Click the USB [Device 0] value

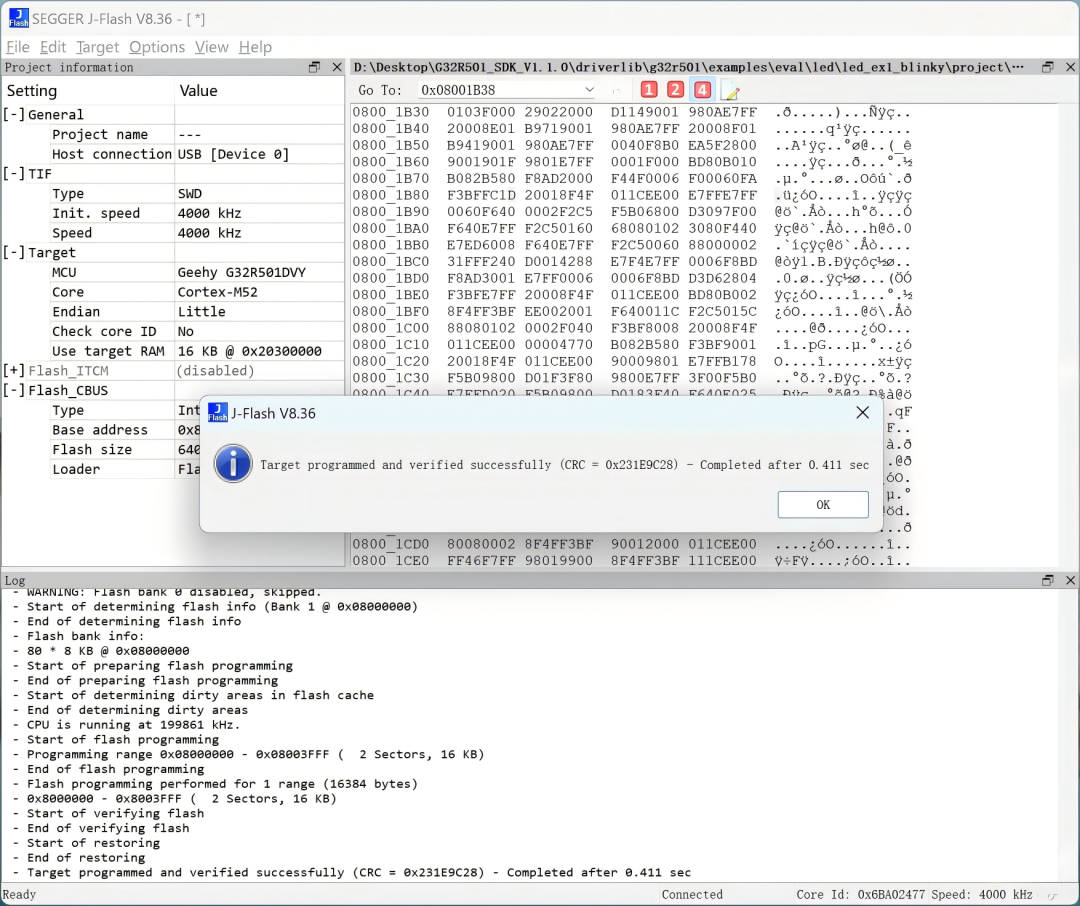click(233, 154)
